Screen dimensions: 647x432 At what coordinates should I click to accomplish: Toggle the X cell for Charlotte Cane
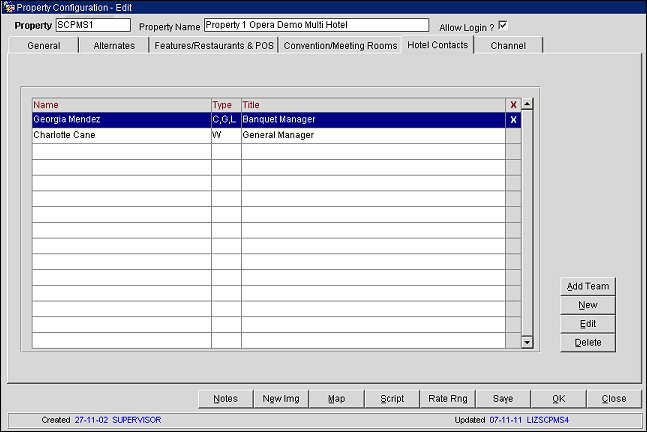[513, 135]
